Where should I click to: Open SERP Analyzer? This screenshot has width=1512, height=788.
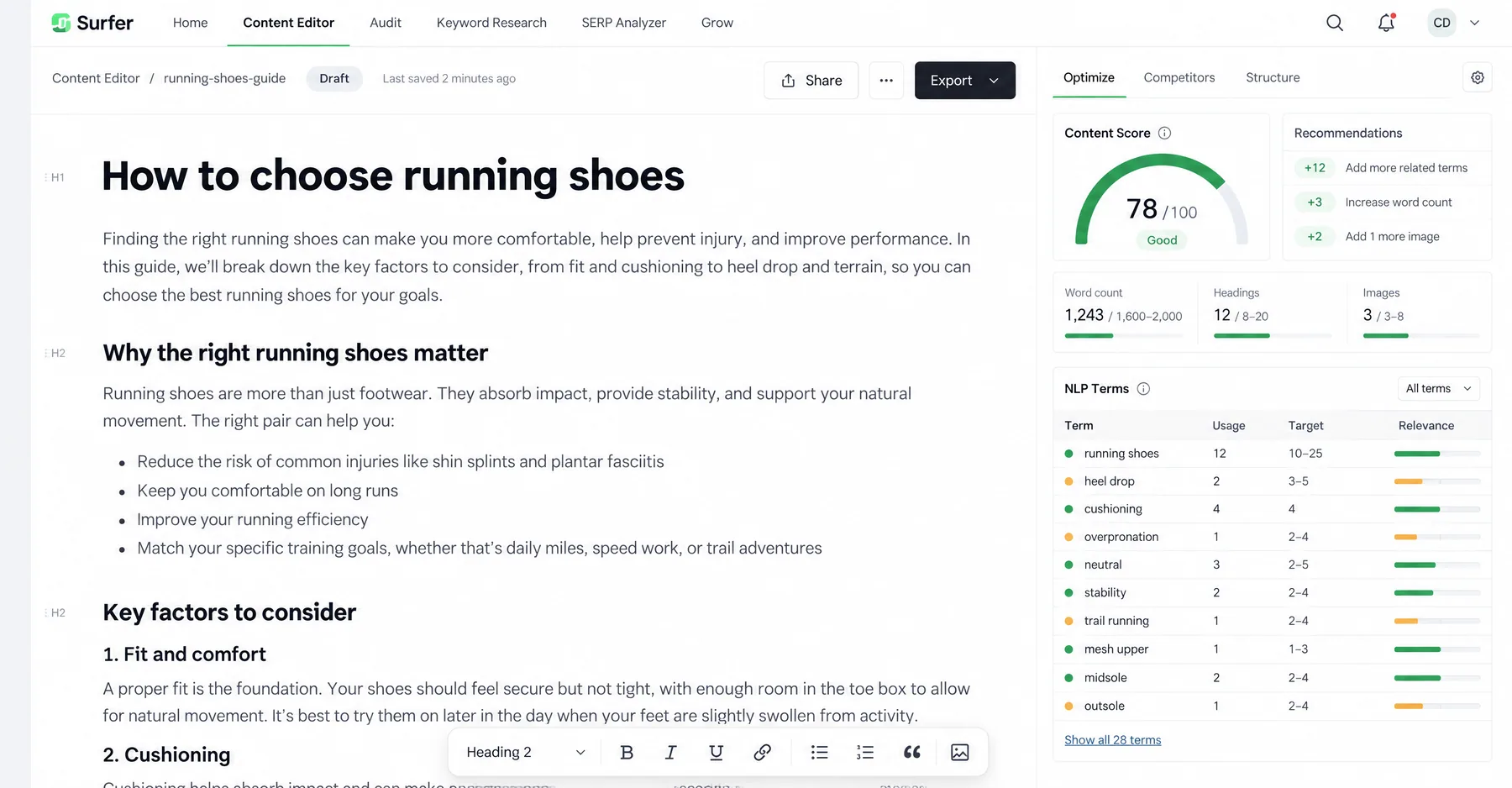tap(624, 23)
